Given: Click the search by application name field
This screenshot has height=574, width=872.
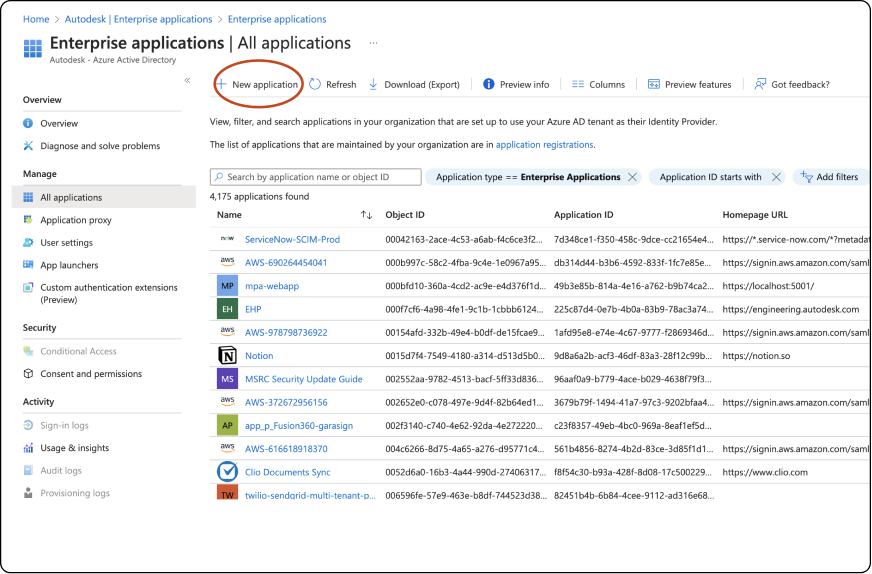Looking at the screenshot, I should point(314,177).
